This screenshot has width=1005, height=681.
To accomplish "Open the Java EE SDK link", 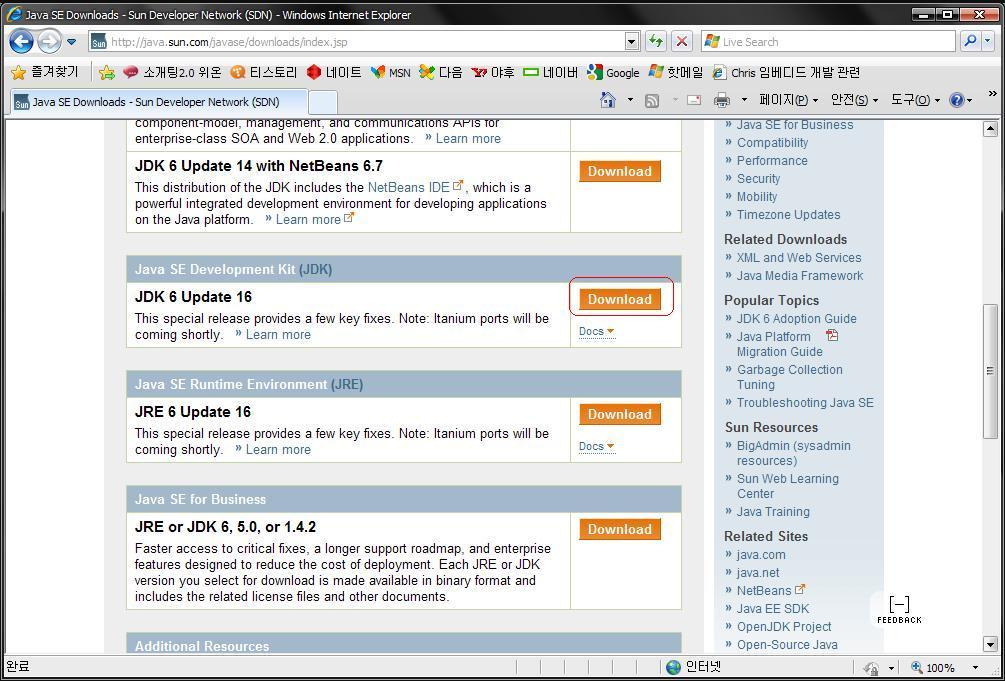I will point(772,609).
